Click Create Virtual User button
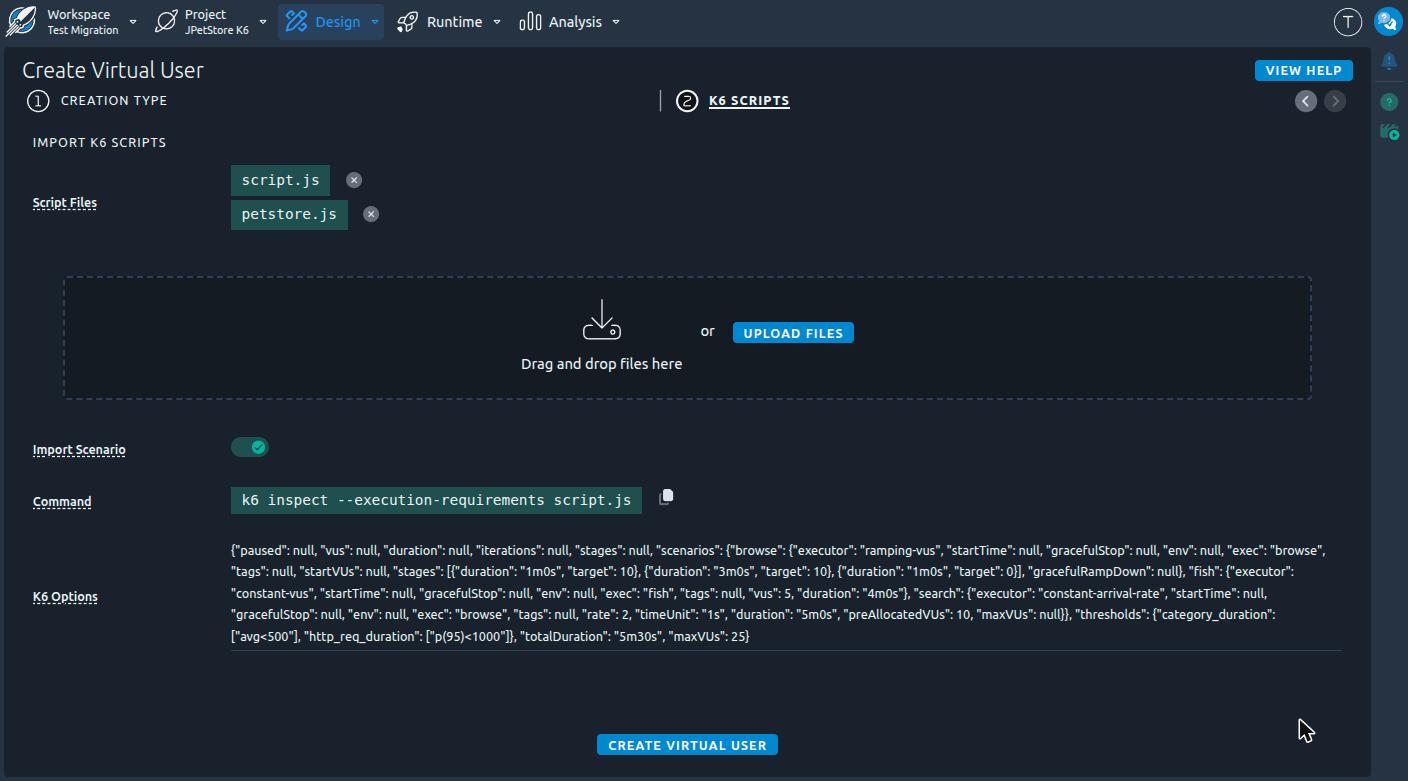This screenshot has width=1408, height=781. [x=687, y=745]
